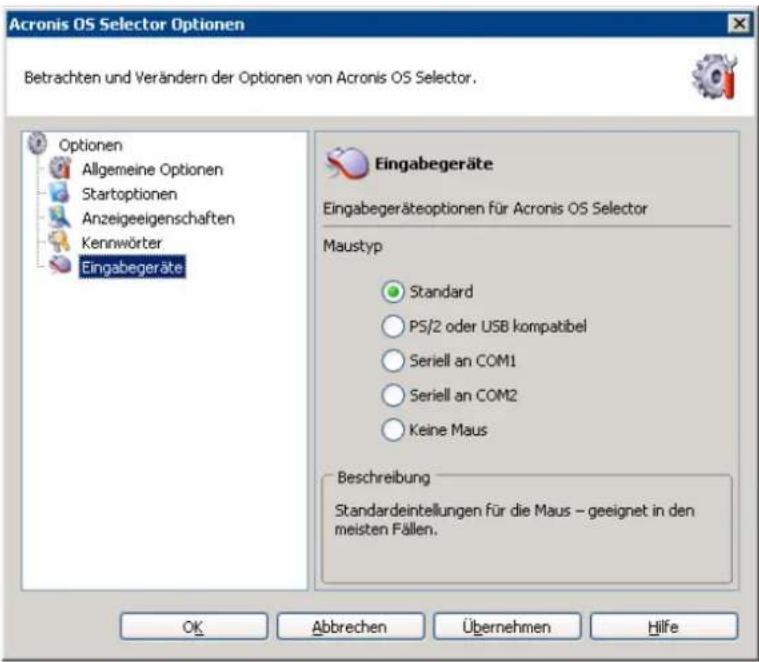Select the Keine Maus radio button
The image size is (759, 662).
[393, 430]
